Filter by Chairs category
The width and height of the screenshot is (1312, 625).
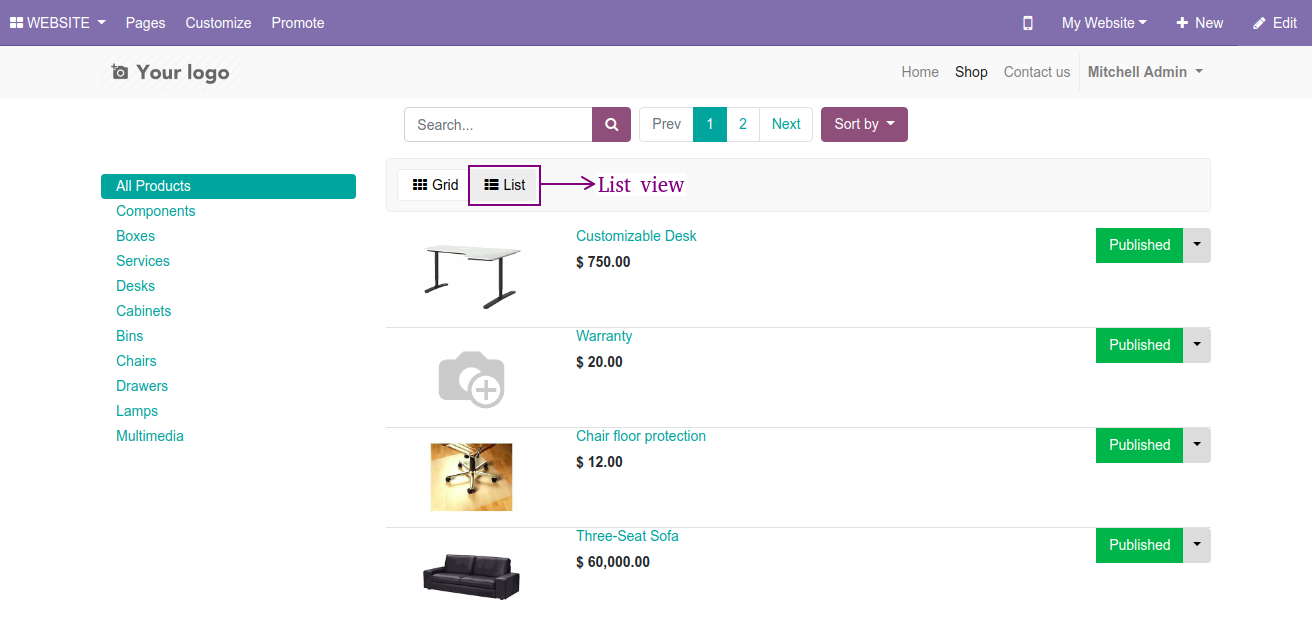(136, 361)
